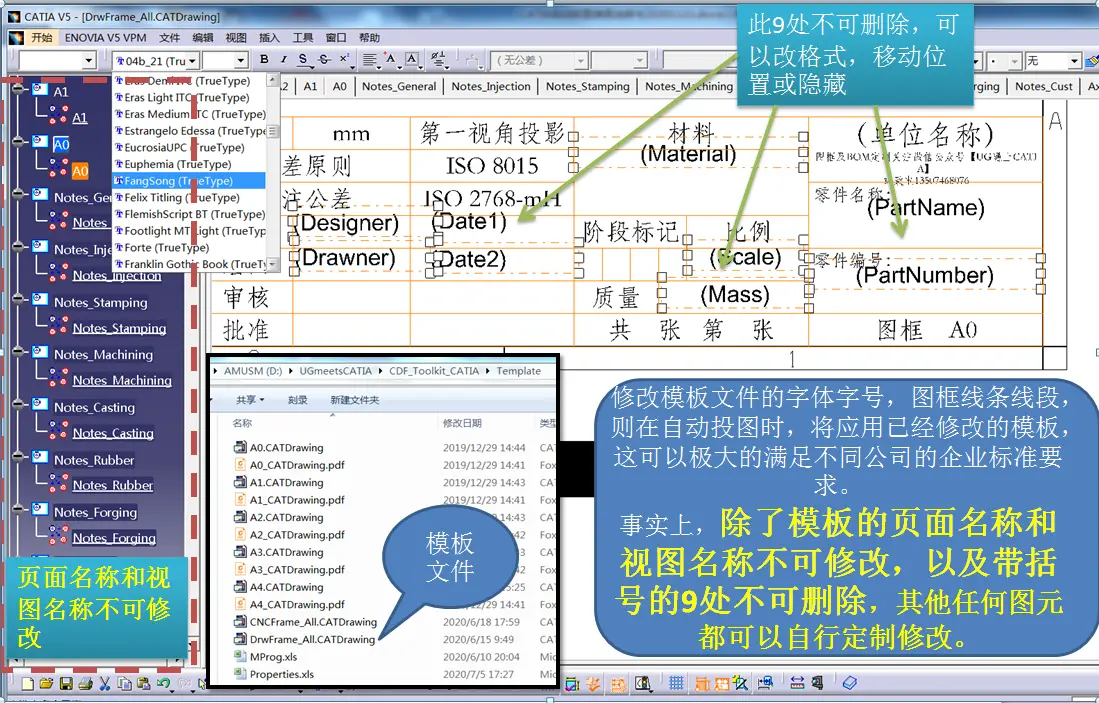Save the drawing with the disk icon
This screenshot has width=1099, height=703.
66,683
